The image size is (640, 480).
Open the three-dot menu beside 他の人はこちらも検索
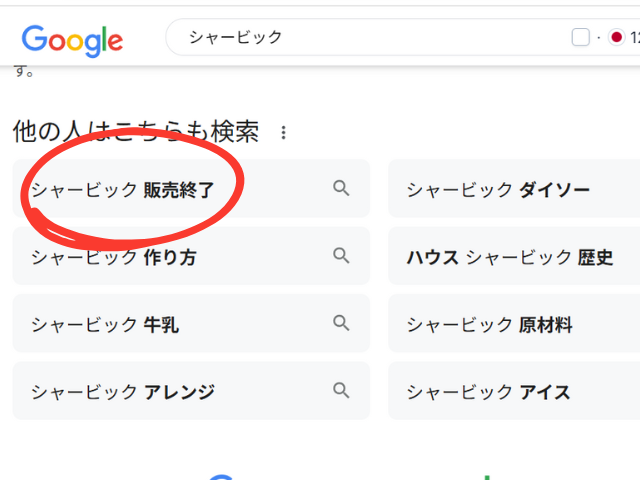point(283,132)
